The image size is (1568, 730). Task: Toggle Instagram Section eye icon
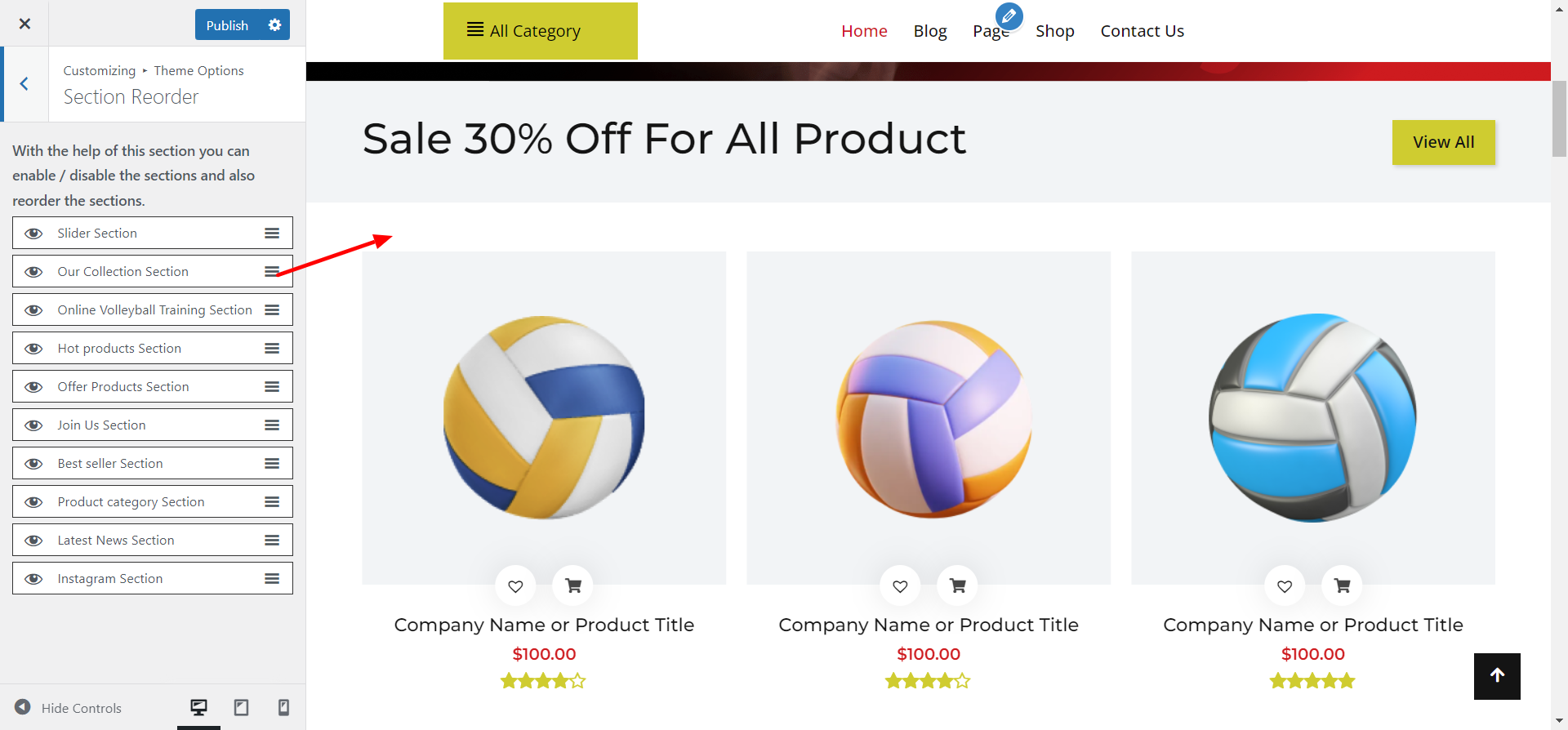[33, 579]
